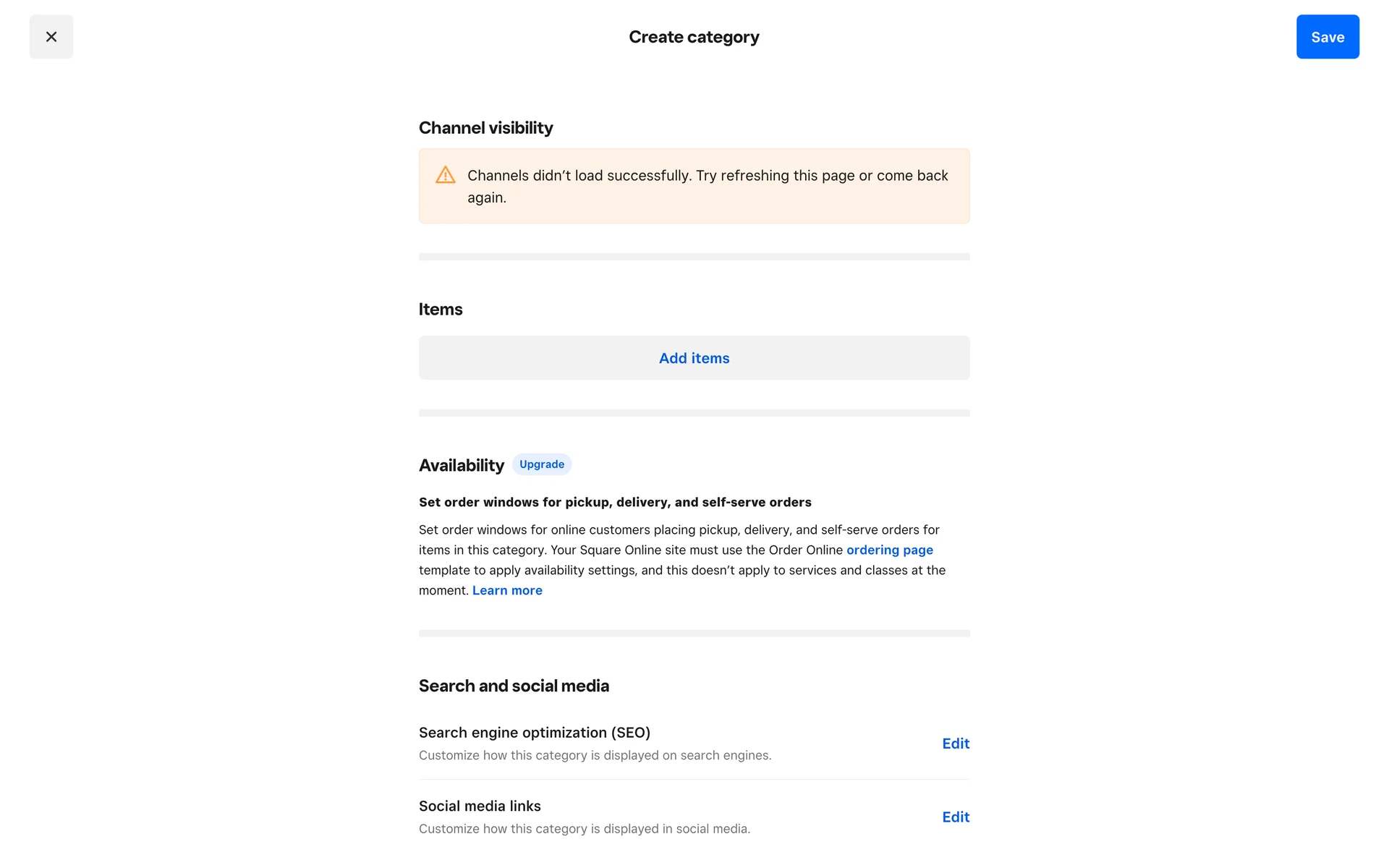Viewport: 1389px width, 868px height.
Task: Click the channels failed-to-load alert message
Action: pos(707,187)
